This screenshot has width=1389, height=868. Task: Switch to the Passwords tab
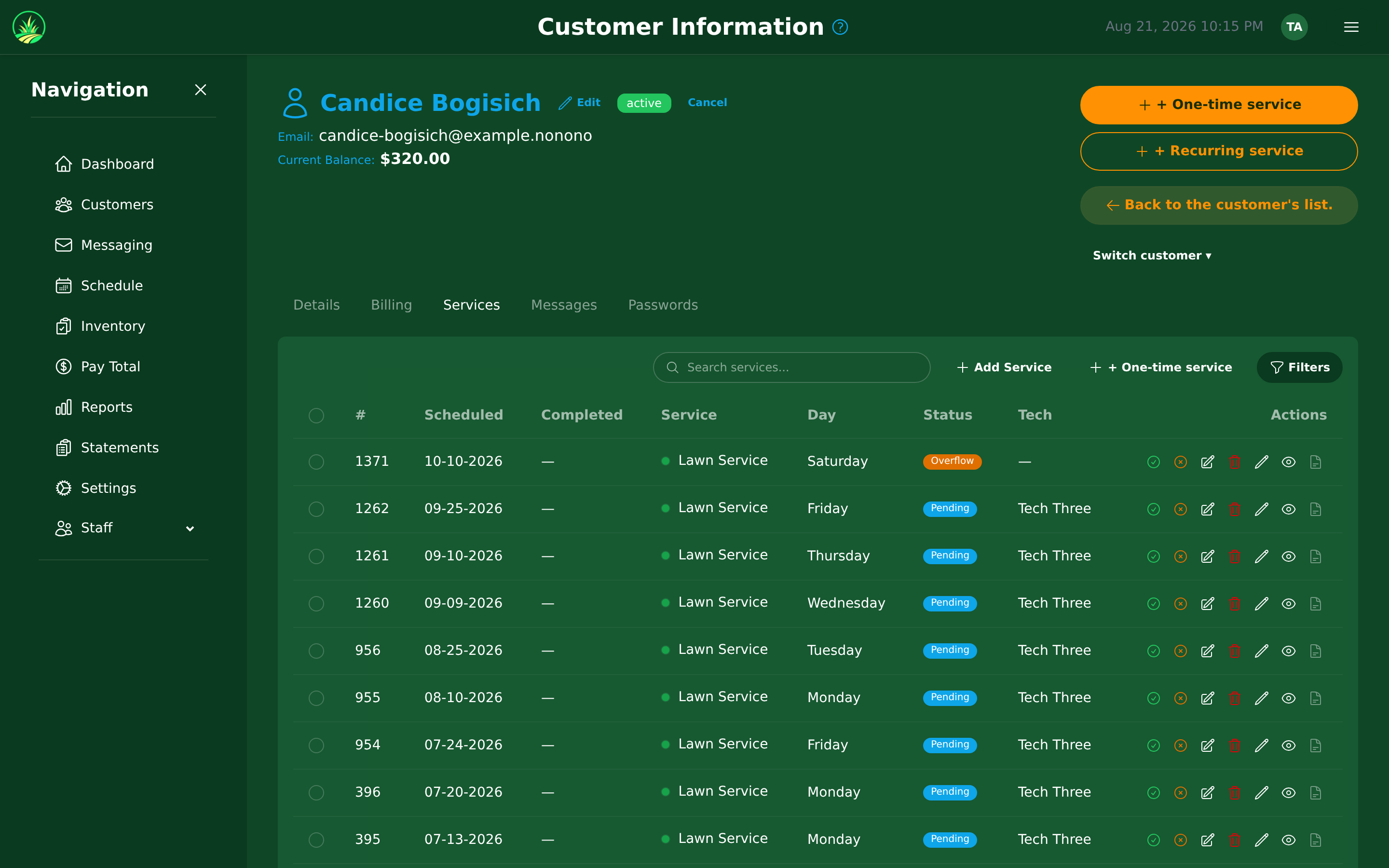pos(663,305)
